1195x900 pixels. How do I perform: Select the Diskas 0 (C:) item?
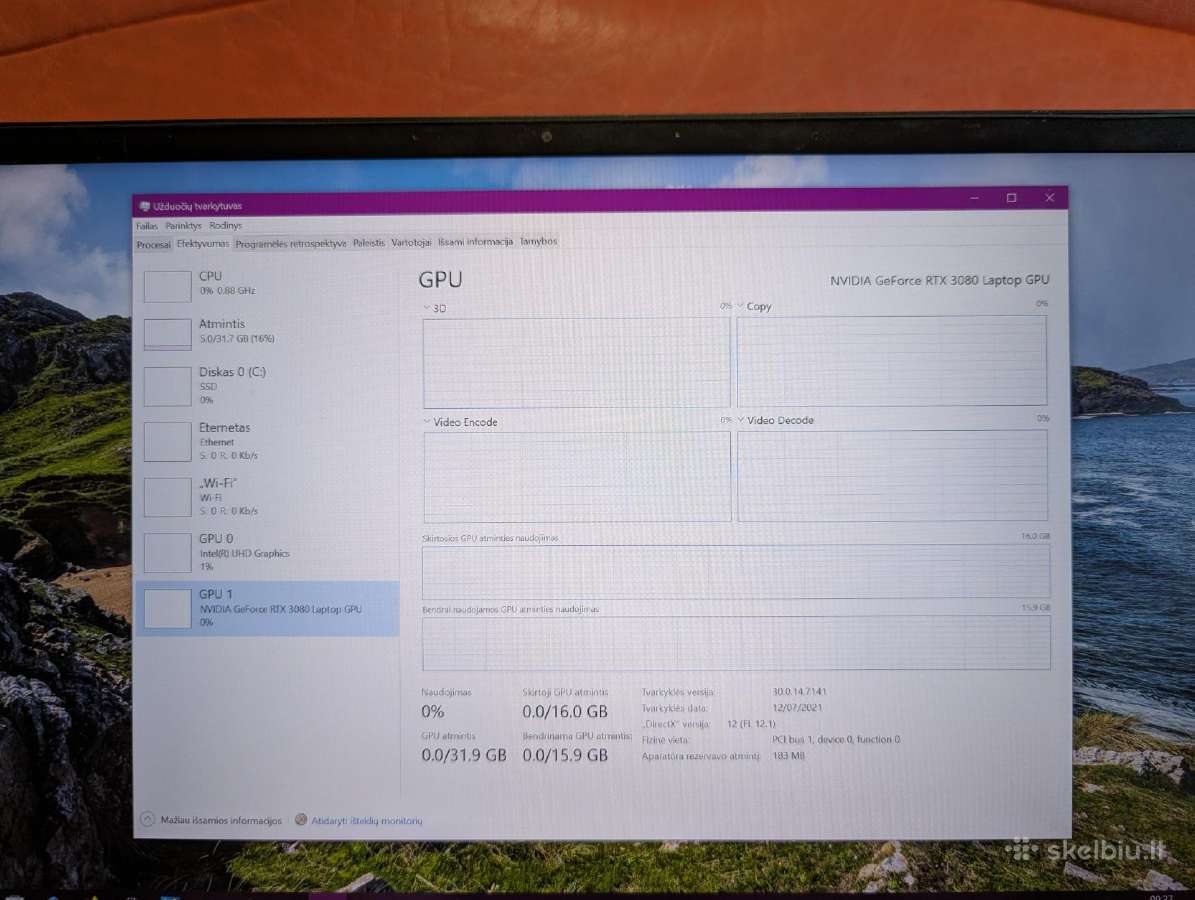(x=267, y=386)
